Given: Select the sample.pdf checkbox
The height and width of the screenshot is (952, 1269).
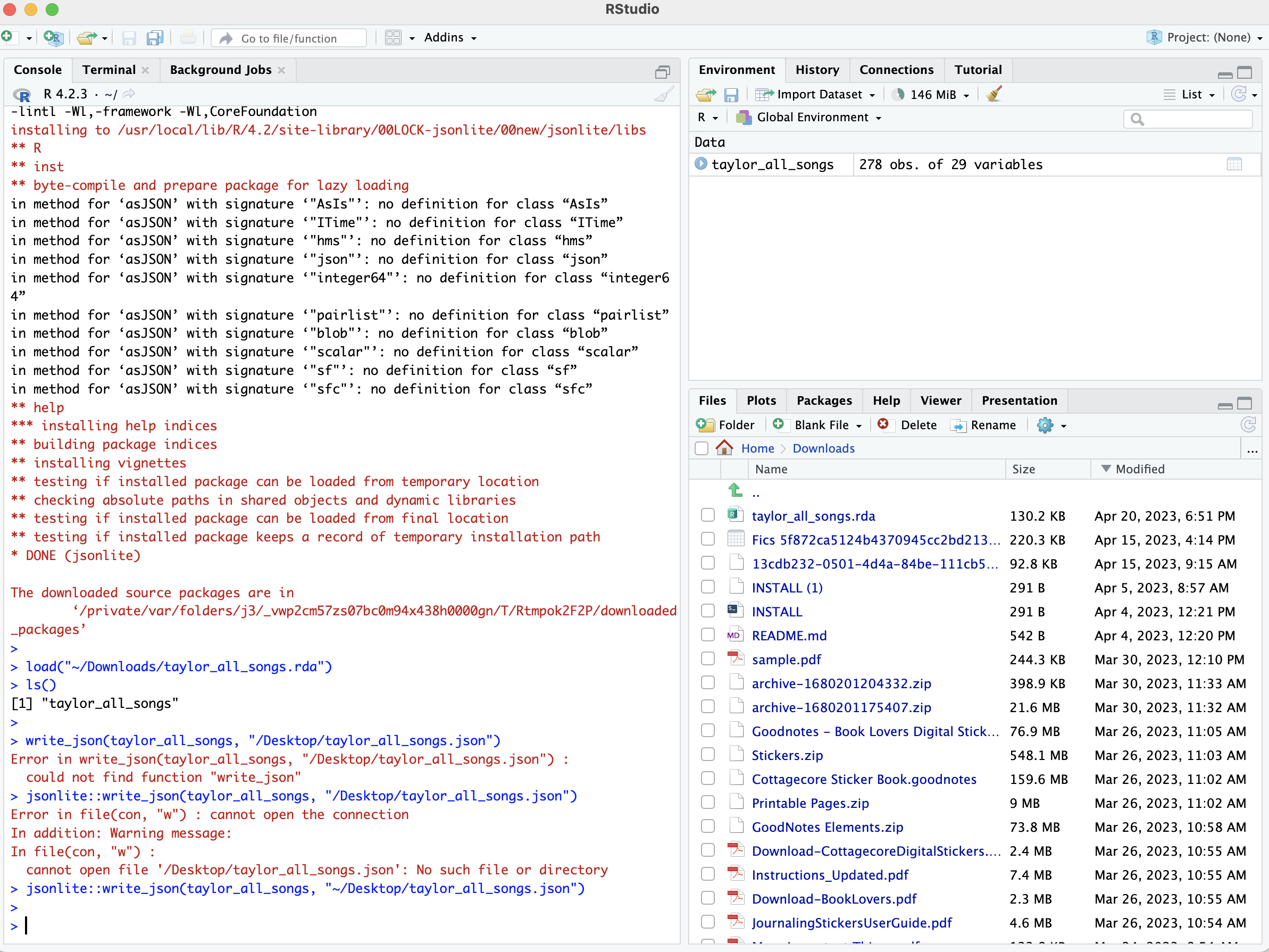Looking at the screenshot, I should pyautogui.click(x=707, y=658).
